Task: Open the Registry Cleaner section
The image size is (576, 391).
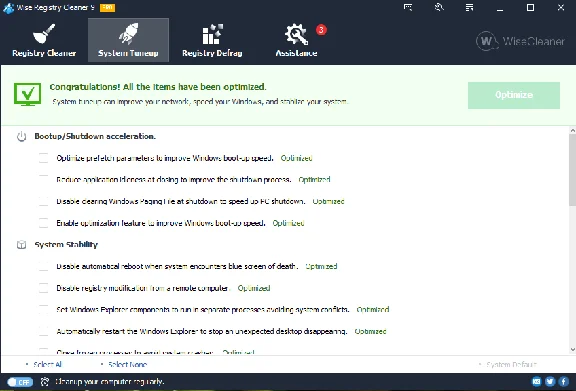Action: tap(44, 40)
